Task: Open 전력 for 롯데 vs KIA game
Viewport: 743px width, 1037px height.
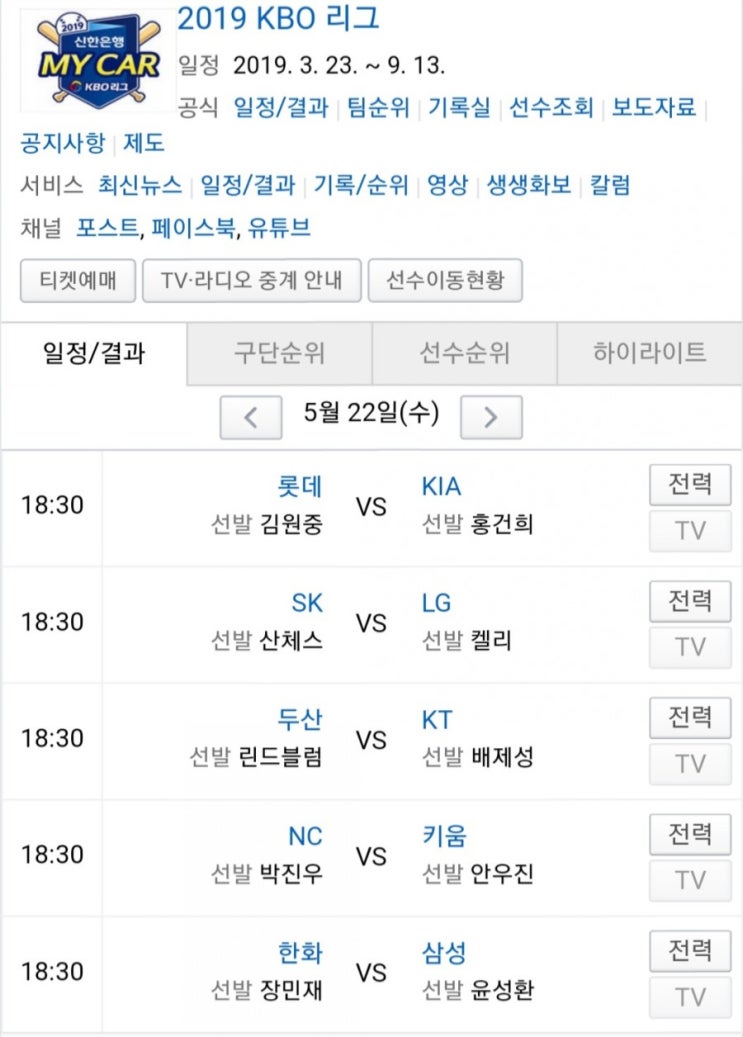Action: point(690,485)
